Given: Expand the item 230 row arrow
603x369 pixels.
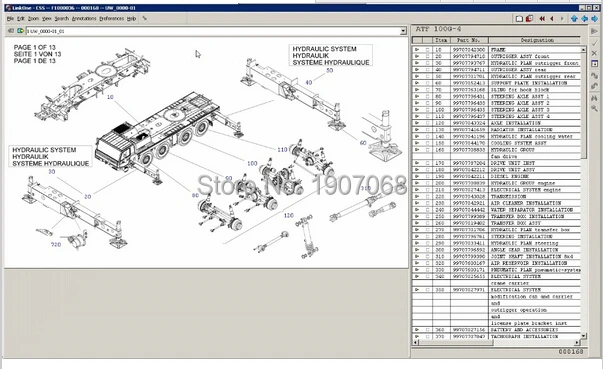Looking at the screenshot, I should pos(417,203).
